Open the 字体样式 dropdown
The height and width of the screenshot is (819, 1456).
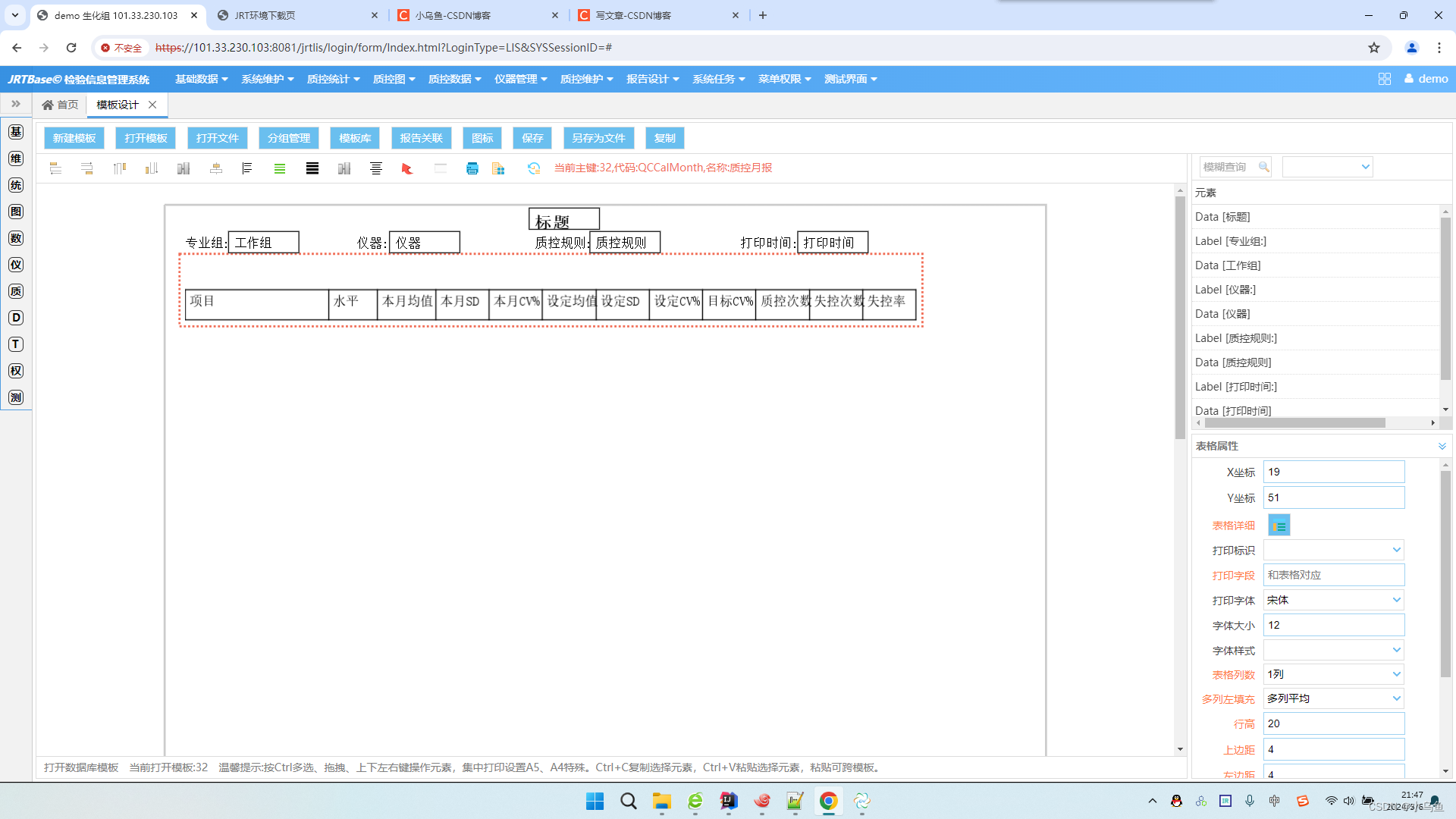[x=1334, y=650]
